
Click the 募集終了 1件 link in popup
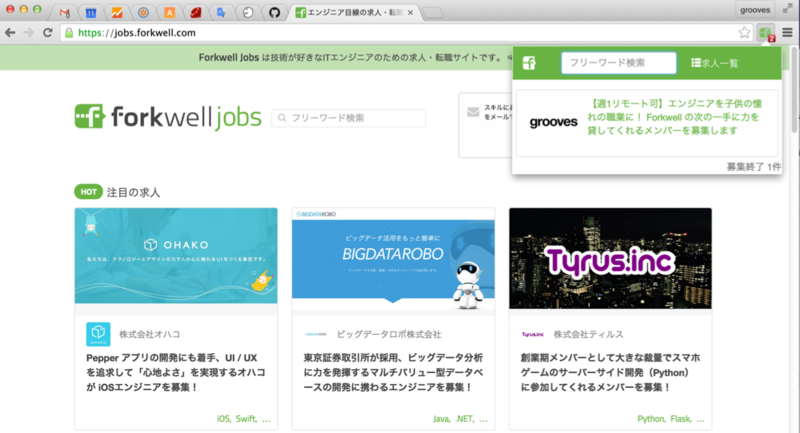tap(753, 166)
